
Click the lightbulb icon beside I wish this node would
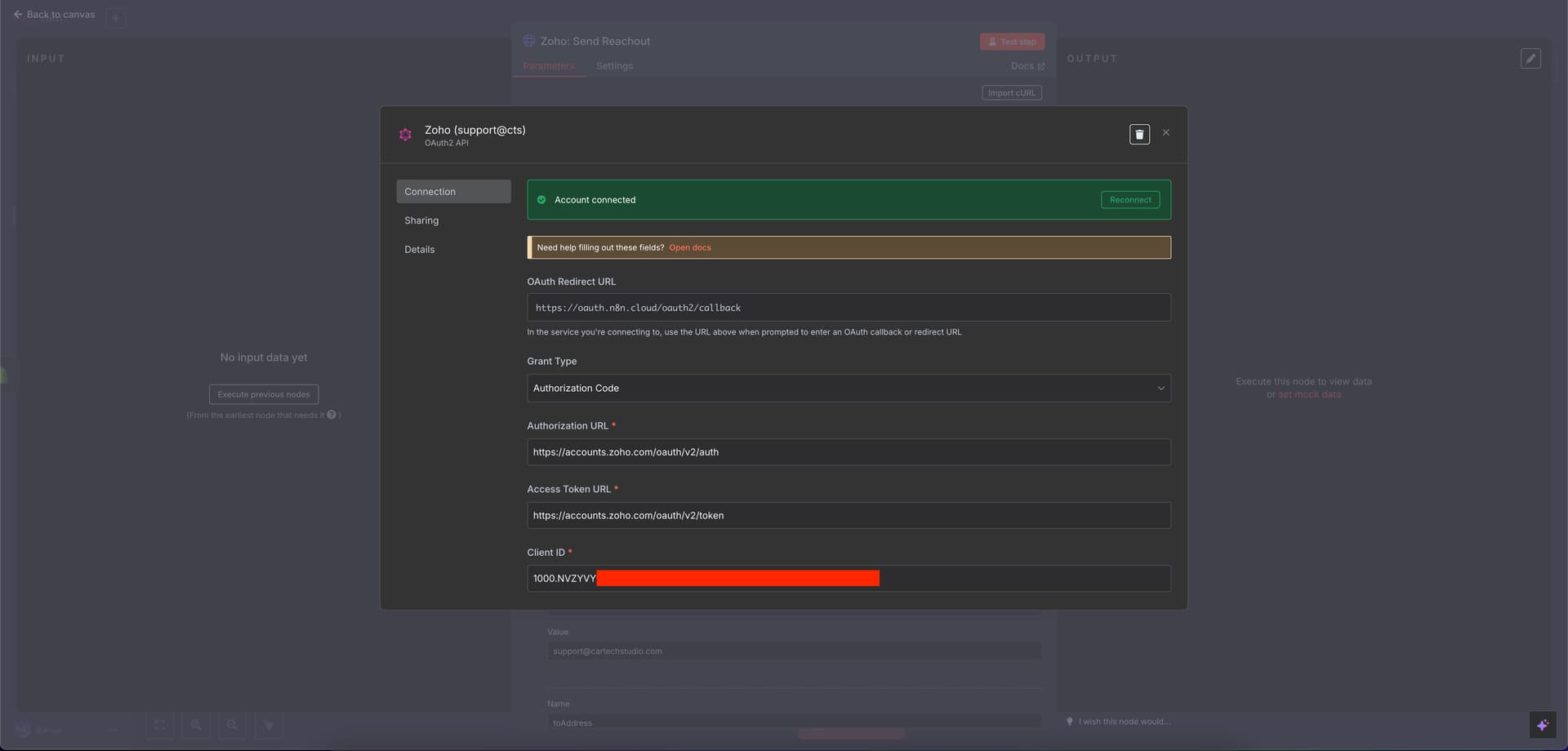pyautogui.click(x=1070, y=722)
